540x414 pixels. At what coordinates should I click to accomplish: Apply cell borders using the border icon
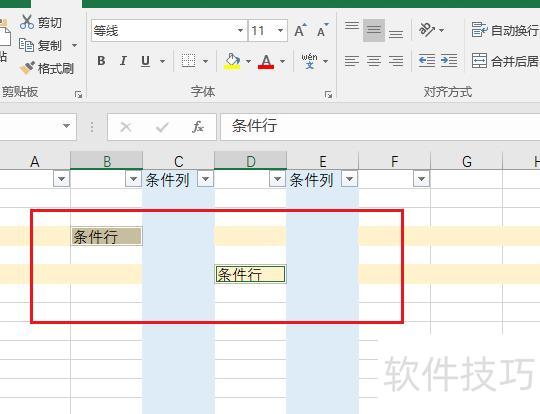(x=188, y=61)
